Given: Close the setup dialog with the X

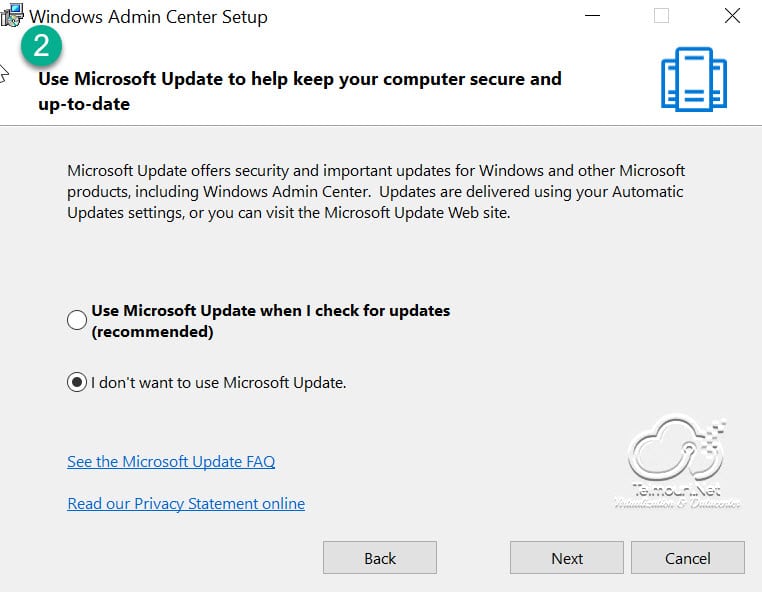Looking at the screenshot, I should pos(732,16).
